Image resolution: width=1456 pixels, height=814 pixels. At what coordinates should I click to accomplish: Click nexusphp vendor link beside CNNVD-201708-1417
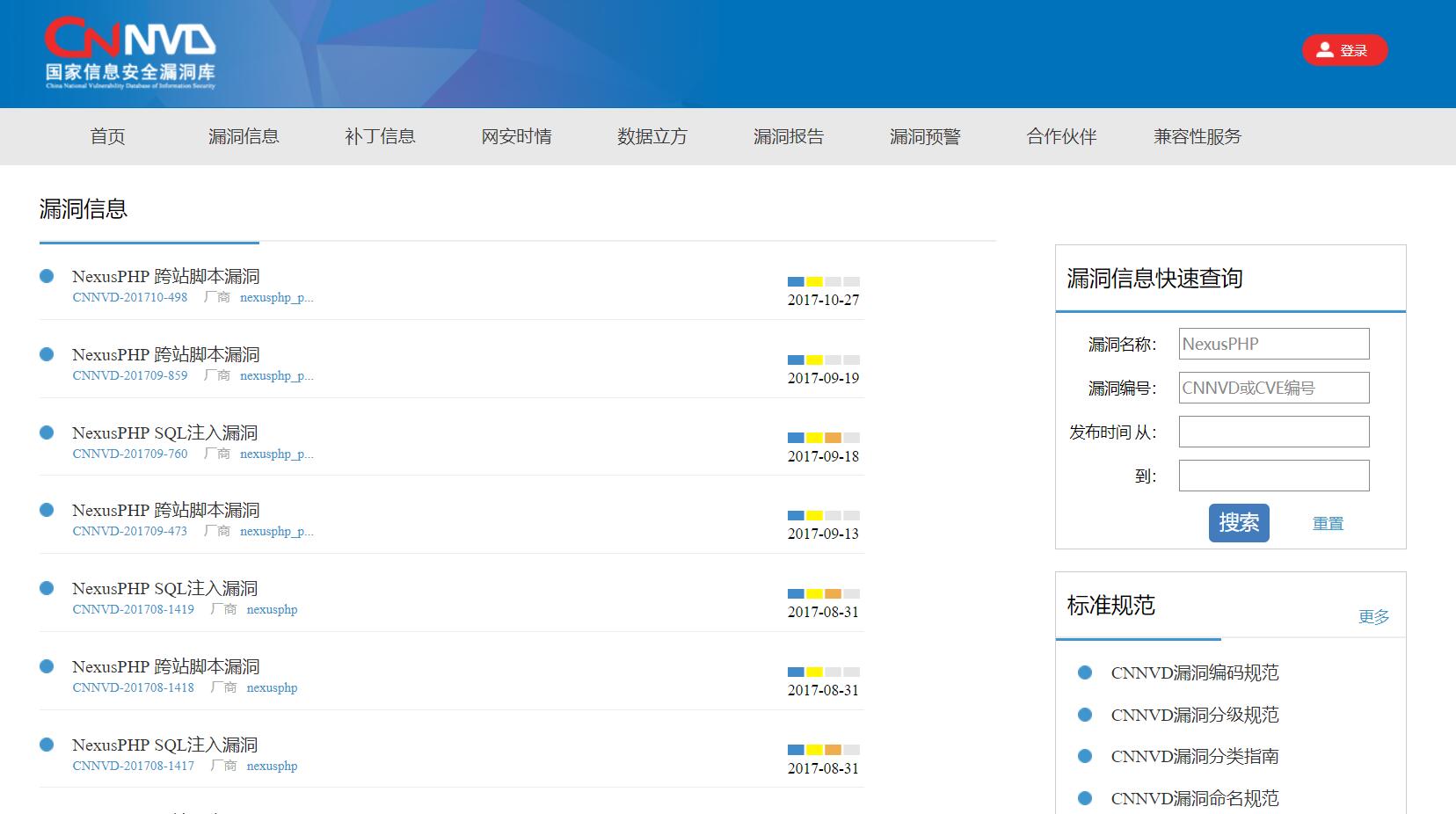click(x=273, y=766)
